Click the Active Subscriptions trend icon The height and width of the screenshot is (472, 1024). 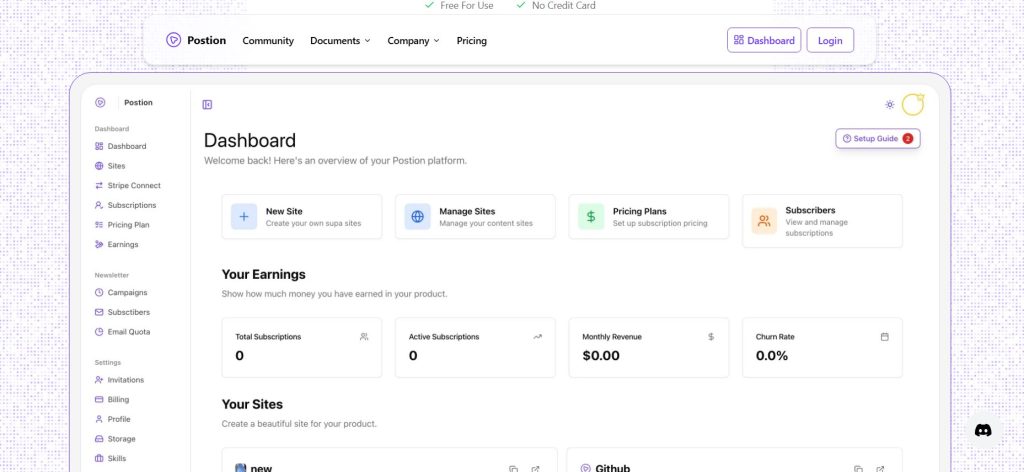point(537,337)
